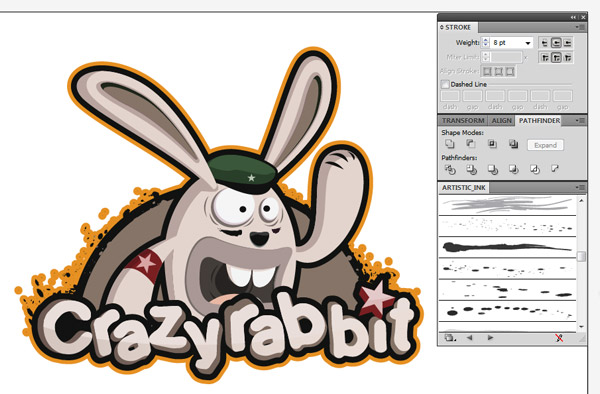Select the faint scattered splatter brush

coord(507,226)
